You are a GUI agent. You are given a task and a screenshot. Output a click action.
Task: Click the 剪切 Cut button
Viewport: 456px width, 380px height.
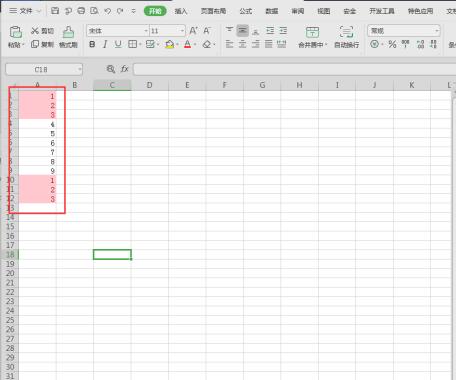[42, 31]
